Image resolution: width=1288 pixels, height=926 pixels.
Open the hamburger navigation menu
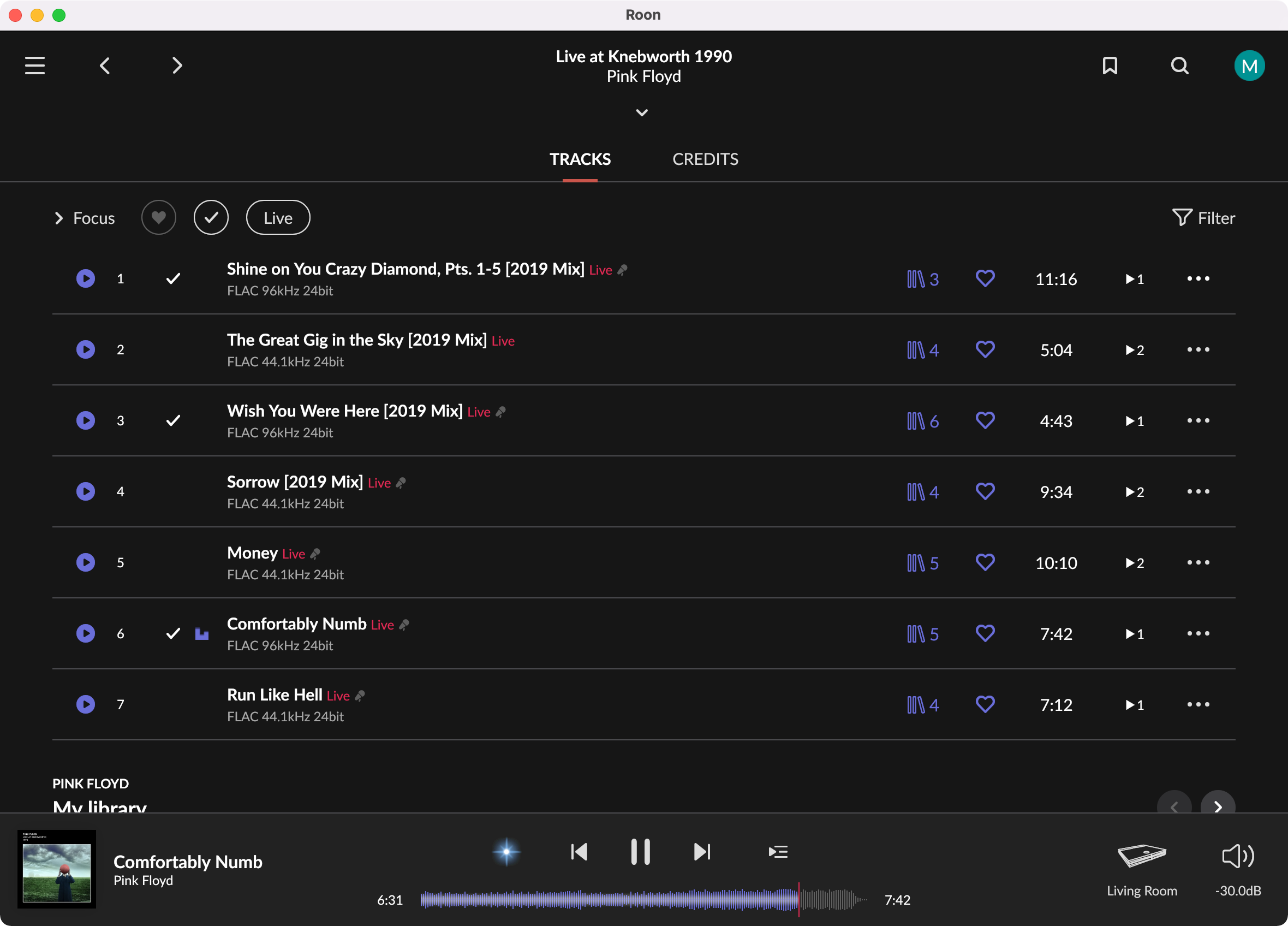(34, 66)
